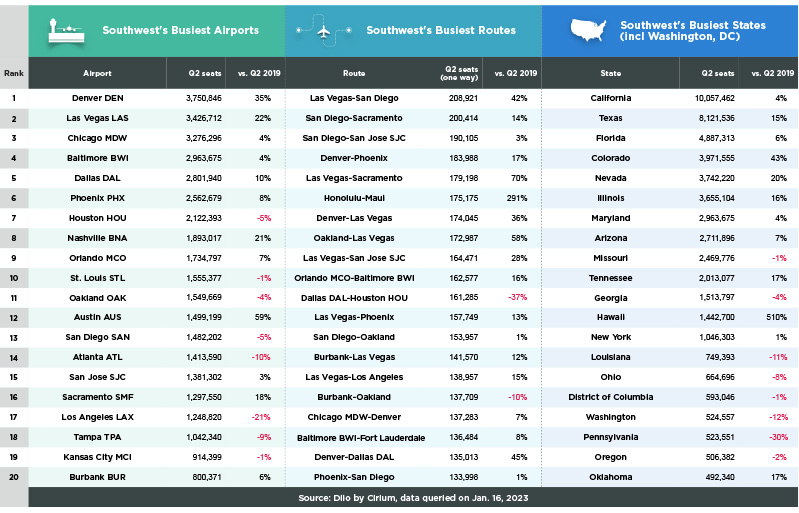
Task: Select the Orlando MCO airport cell
Action: pos(97,258)
